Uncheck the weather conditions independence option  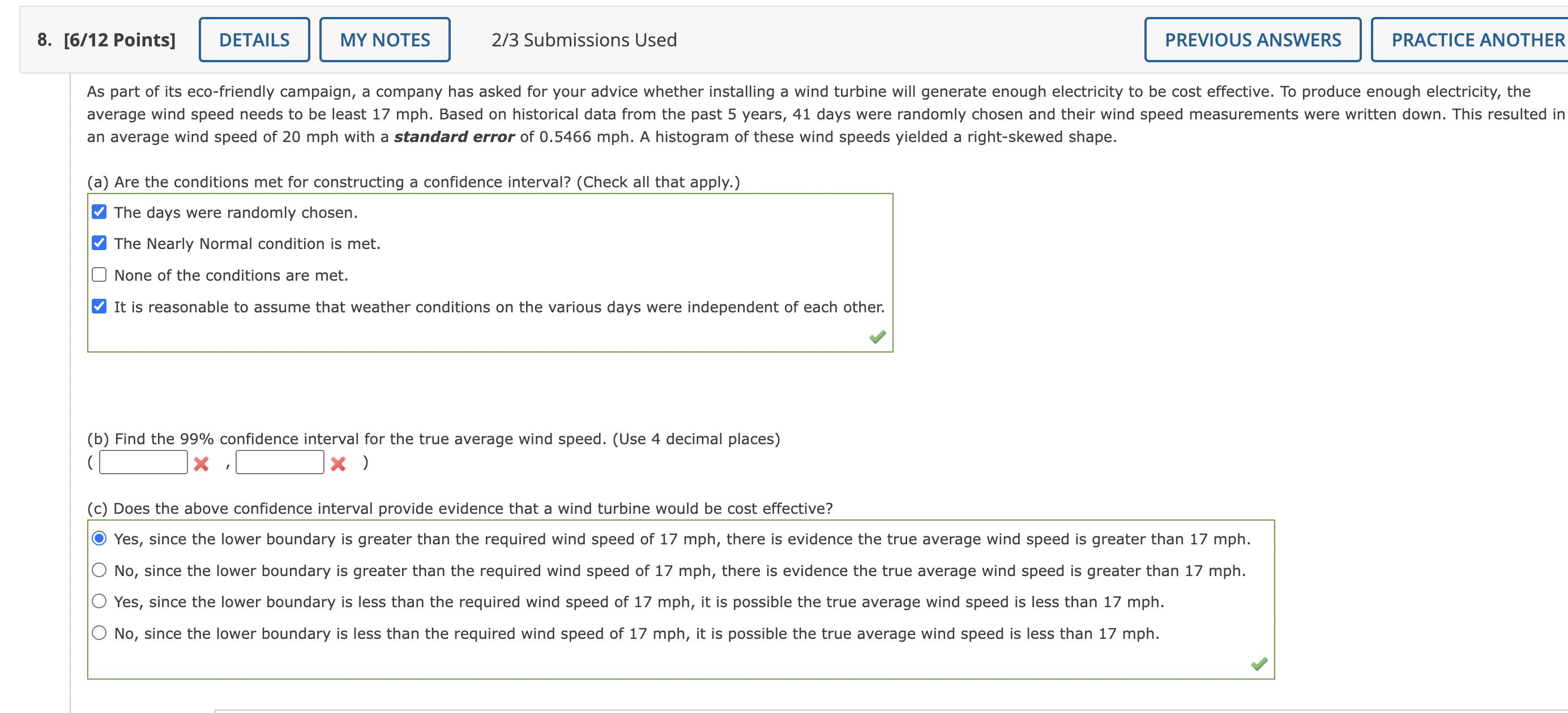[99, 306]
